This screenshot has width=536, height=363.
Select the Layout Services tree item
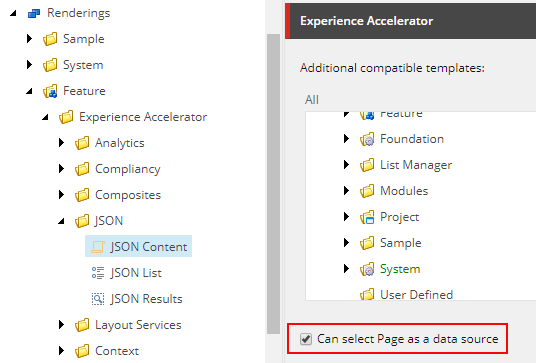click(x=138, y=325)
